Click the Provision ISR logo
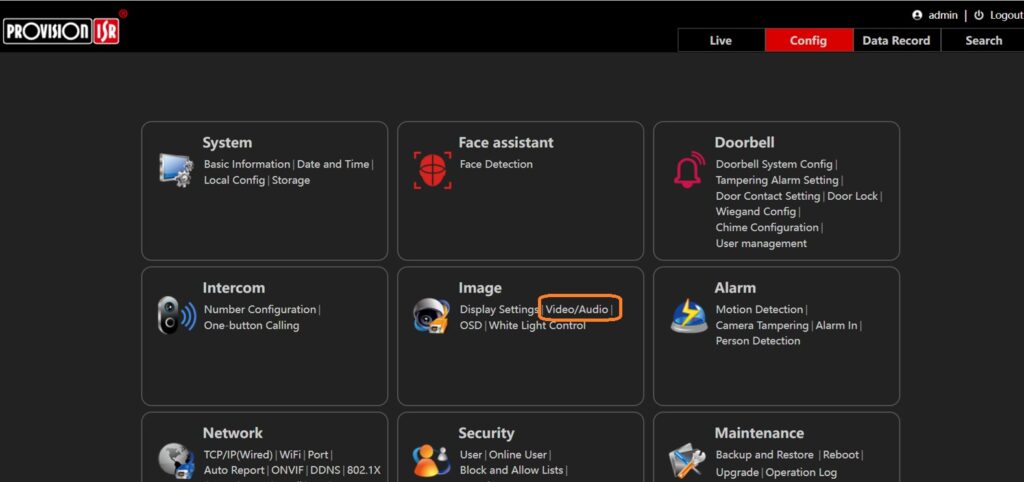The width and height of the screenshot is (1024, 482). (x=61, y=32)
